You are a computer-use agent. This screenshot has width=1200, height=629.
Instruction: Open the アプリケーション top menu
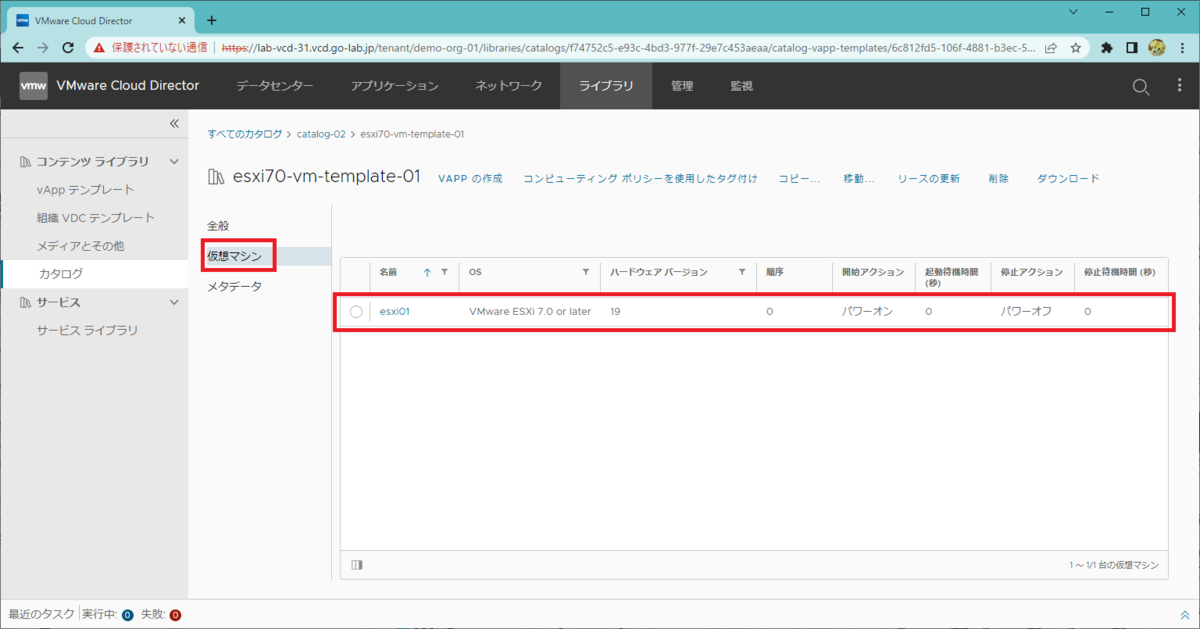click(x=395, y=86)
